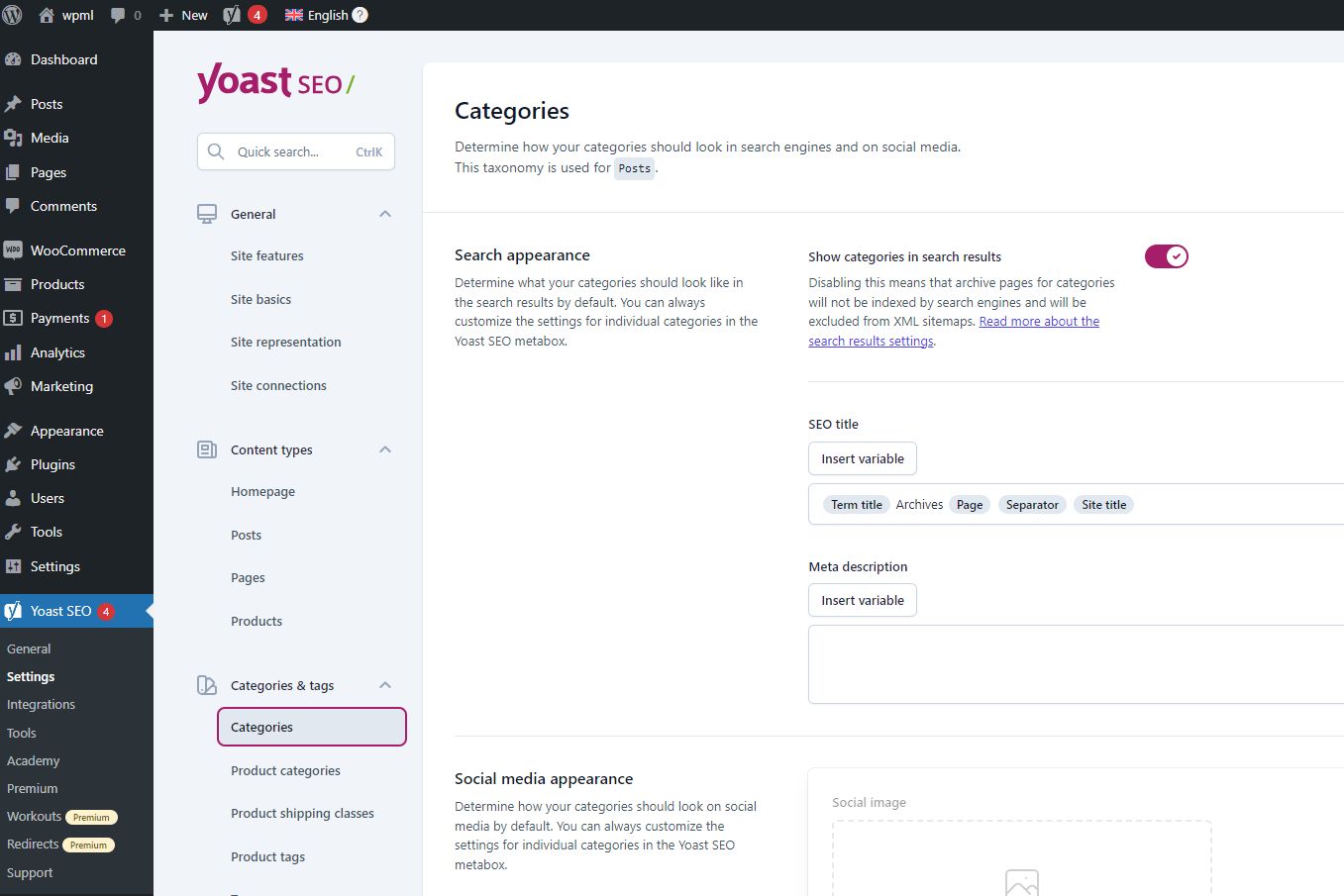Open Yoast icon in admin bar
This screenshot has width=1344, height=896.
(x=232, y=15)
